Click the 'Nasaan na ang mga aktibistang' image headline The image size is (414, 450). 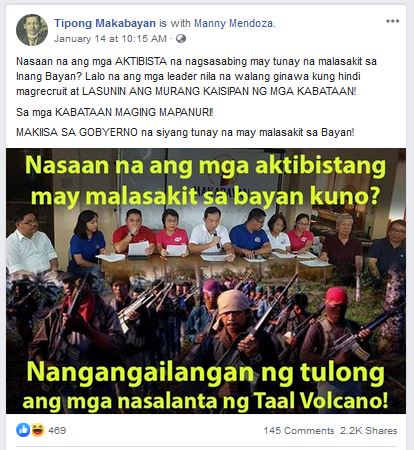(x=205, y=166)
